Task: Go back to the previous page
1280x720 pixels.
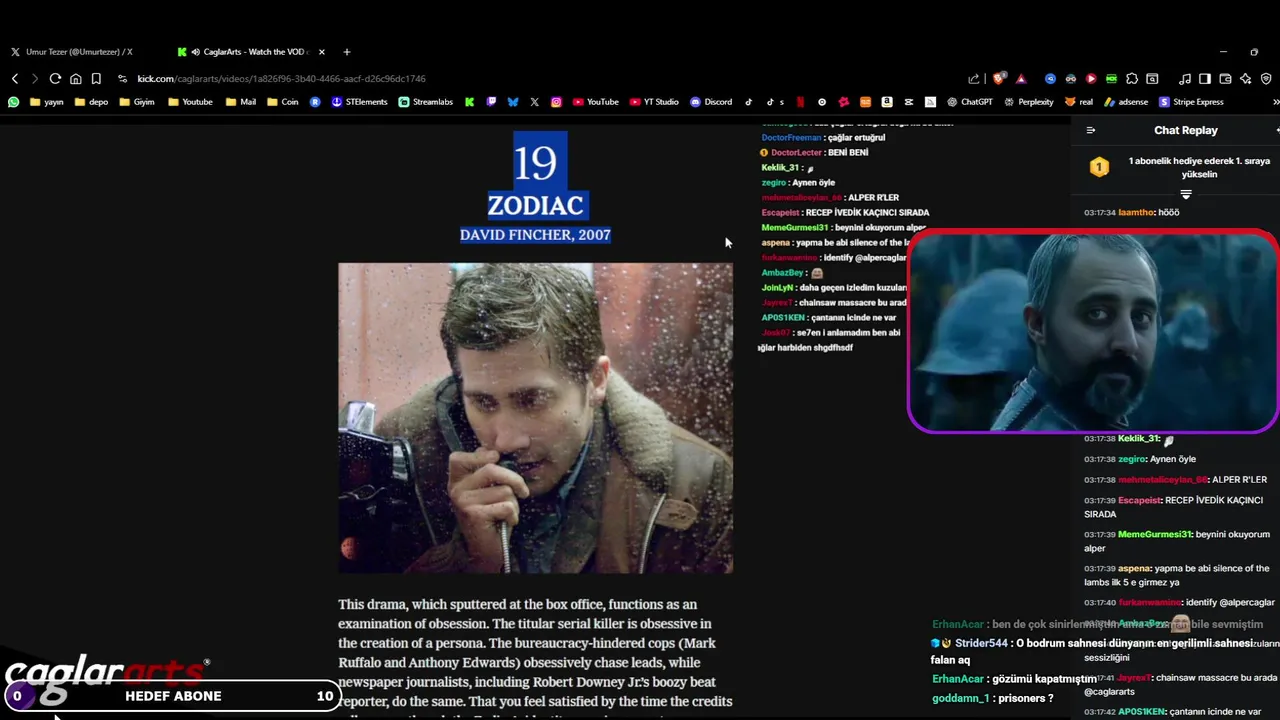Action: [x=15, y=78]
